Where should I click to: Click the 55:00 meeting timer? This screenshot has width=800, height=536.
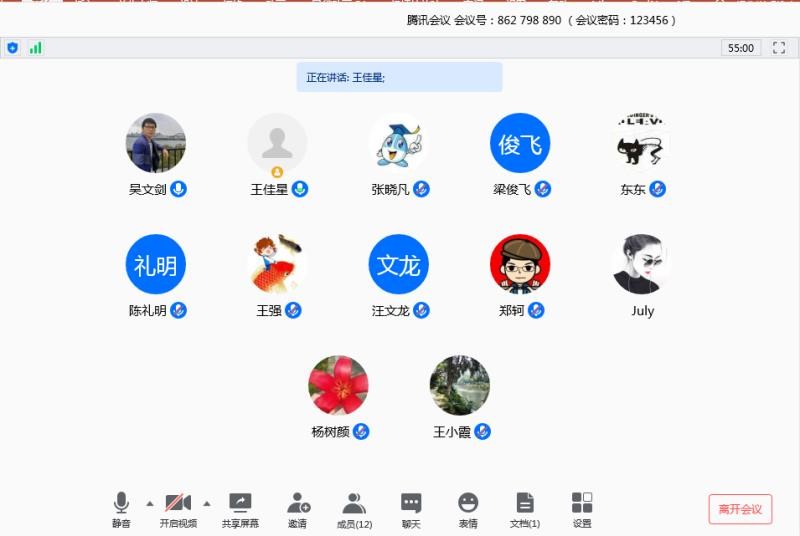click(x=741, y=48)
